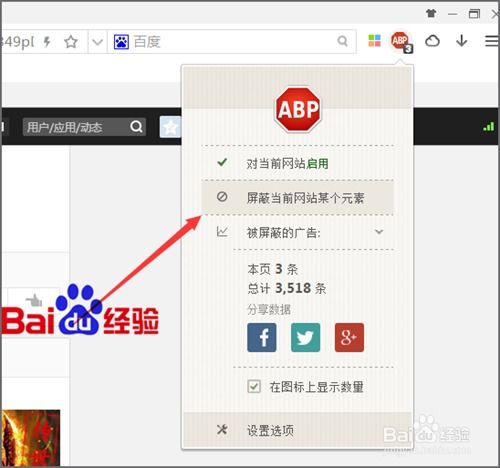
Task: Share blocked stats on Facebook
Action: click(x=262, y=337)
